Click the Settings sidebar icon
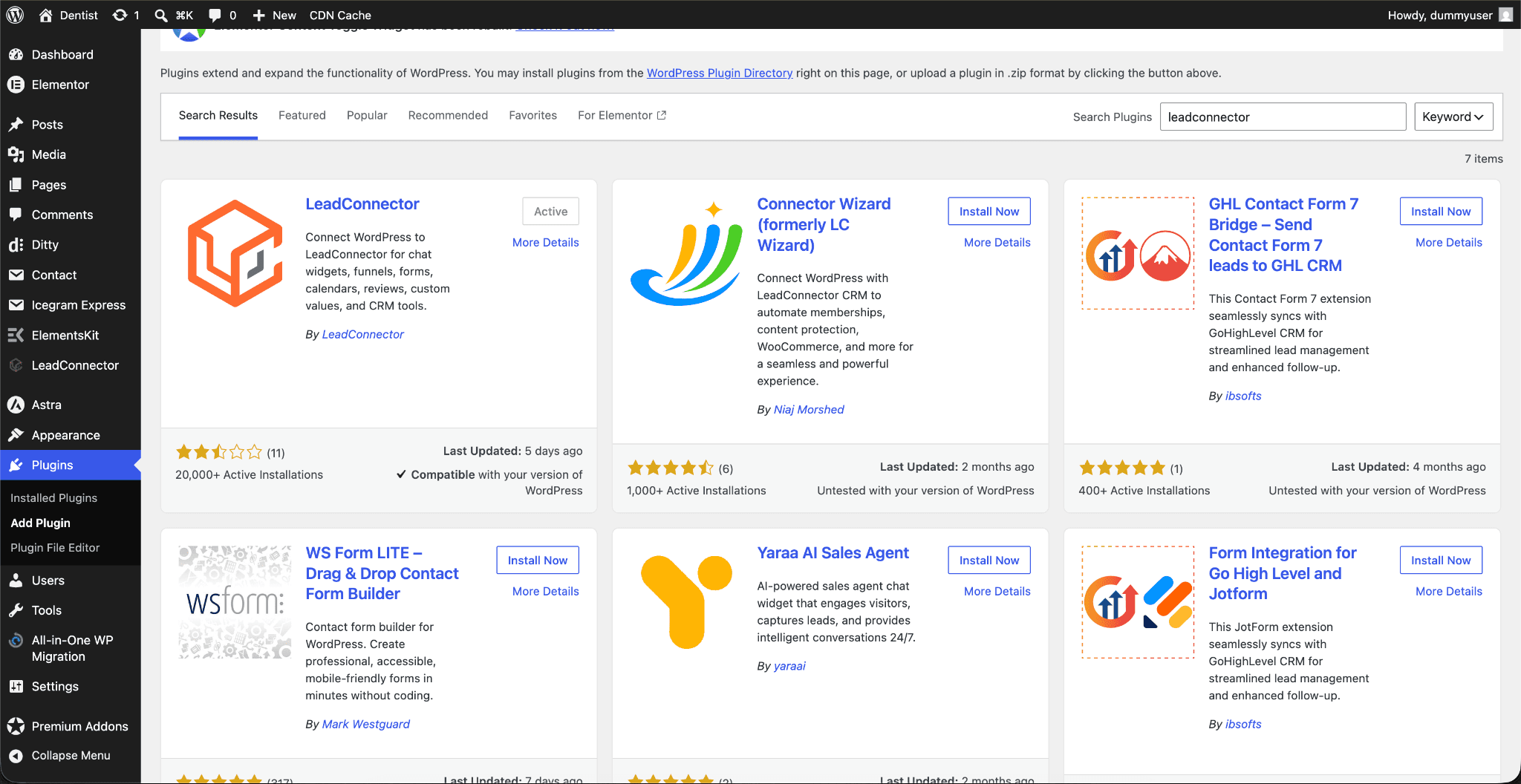The height and width of the screenshot is (784, 1521). click(16, 687)
